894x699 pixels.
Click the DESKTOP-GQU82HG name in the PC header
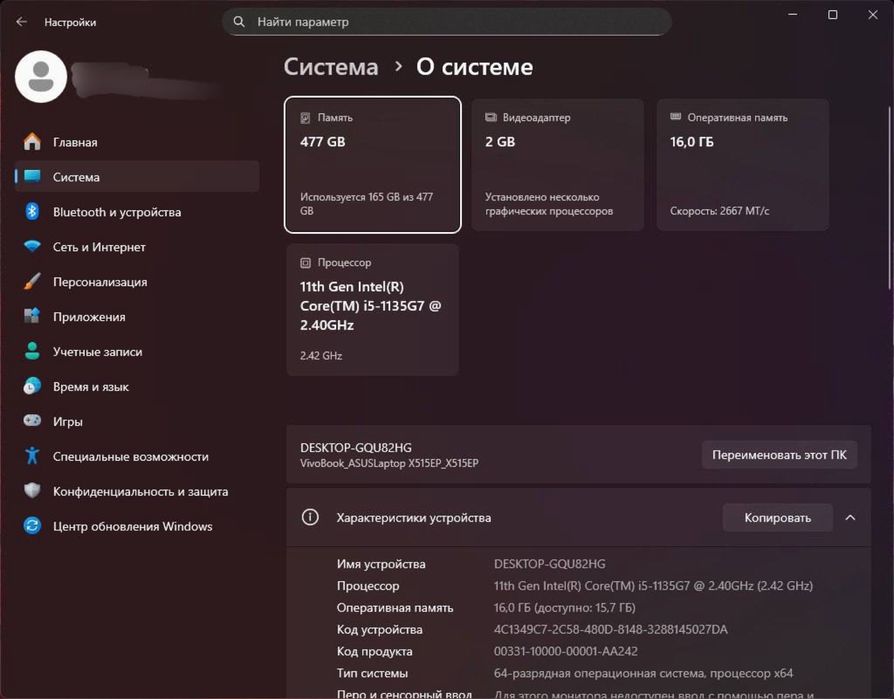pos(356,448)
